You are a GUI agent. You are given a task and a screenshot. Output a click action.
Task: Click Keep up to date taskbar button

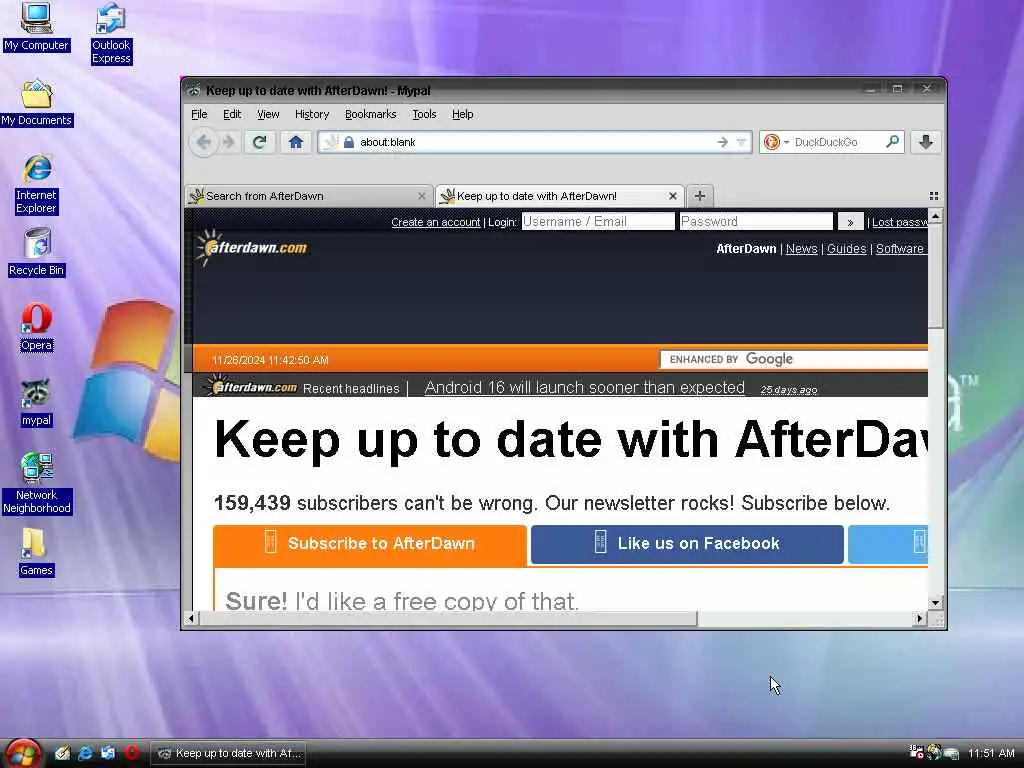click(x=229, y=753)
